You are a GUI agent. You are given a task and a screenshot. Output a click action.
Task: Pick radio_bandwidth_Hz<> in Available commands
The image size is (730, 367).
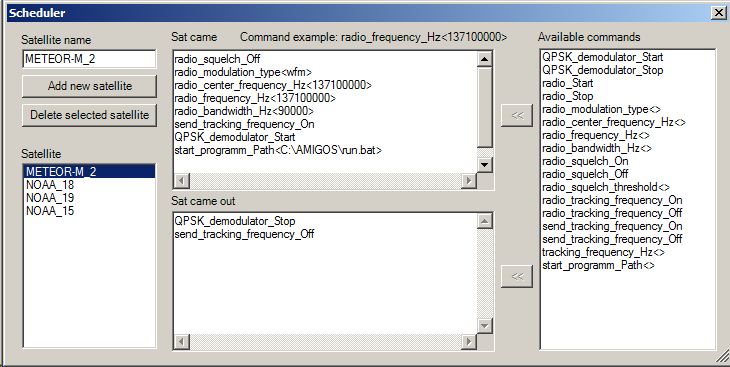pos(597,149)
